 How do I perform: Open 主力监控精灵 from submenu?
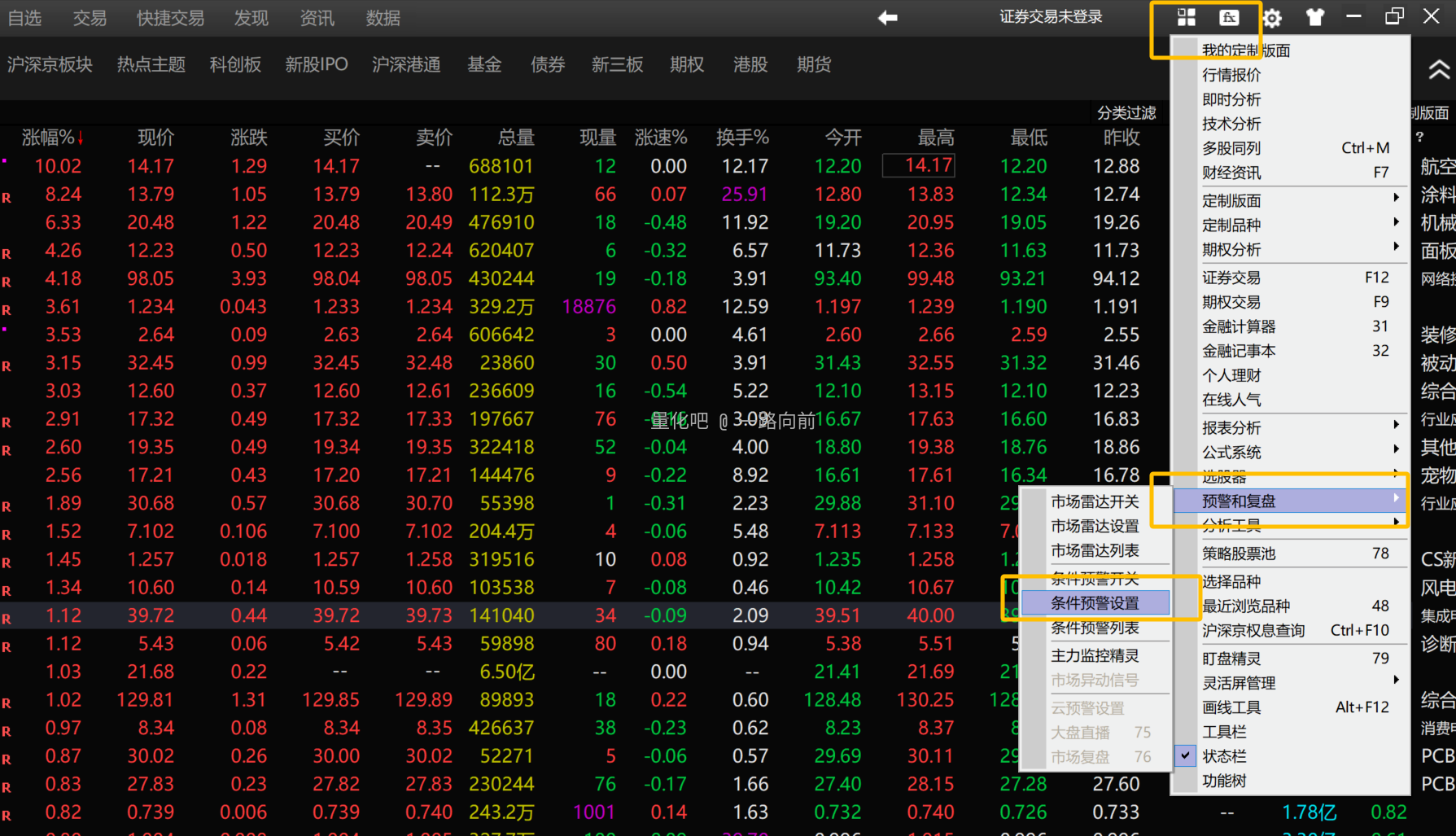(1095, 655)
